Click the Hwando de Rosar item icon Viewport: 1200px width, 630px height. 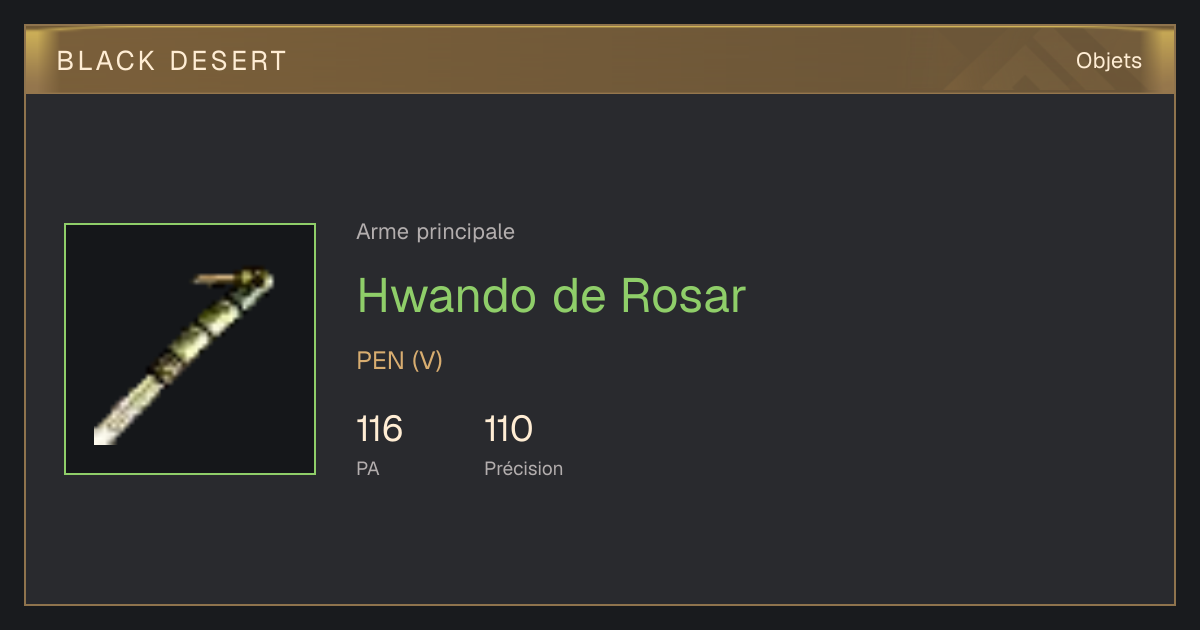click(190, 349)
